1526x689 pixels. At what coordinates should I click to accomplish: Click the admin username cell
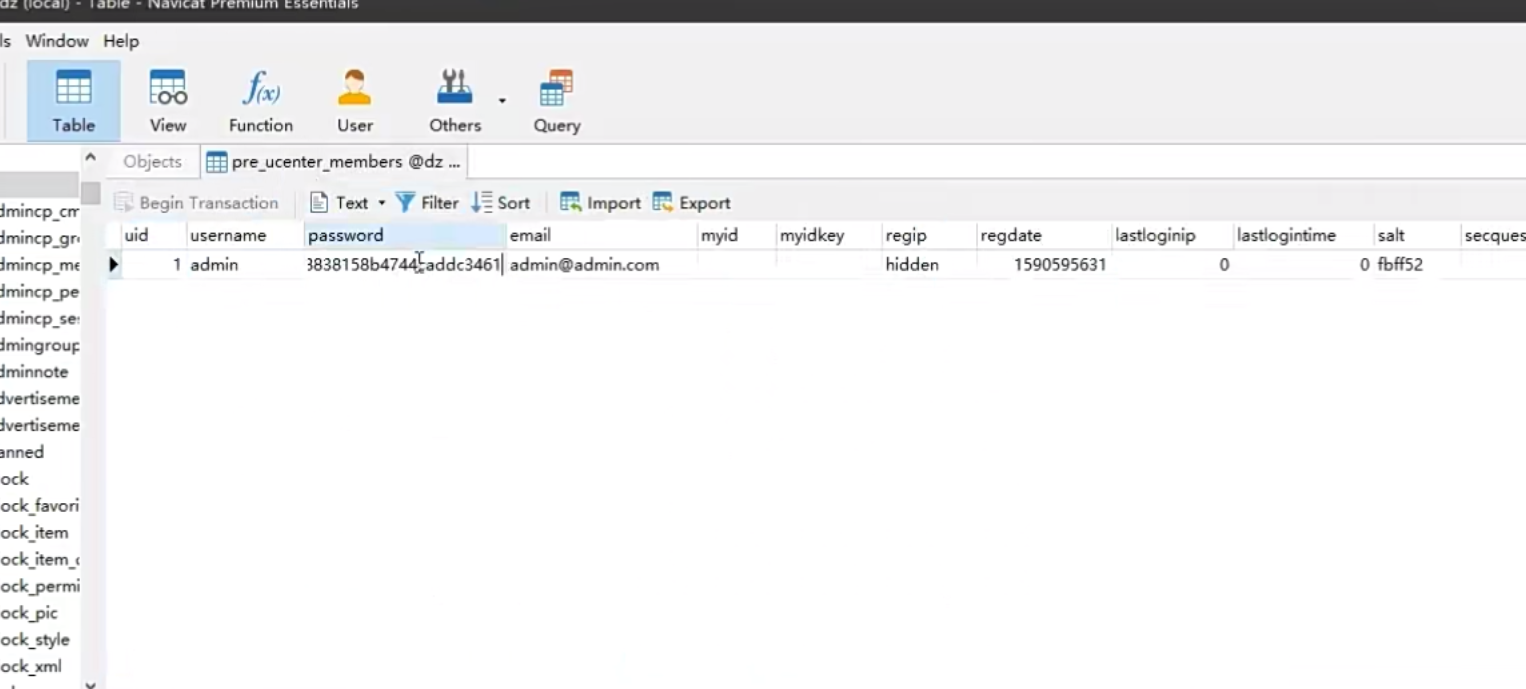click(x=244, y=265)
